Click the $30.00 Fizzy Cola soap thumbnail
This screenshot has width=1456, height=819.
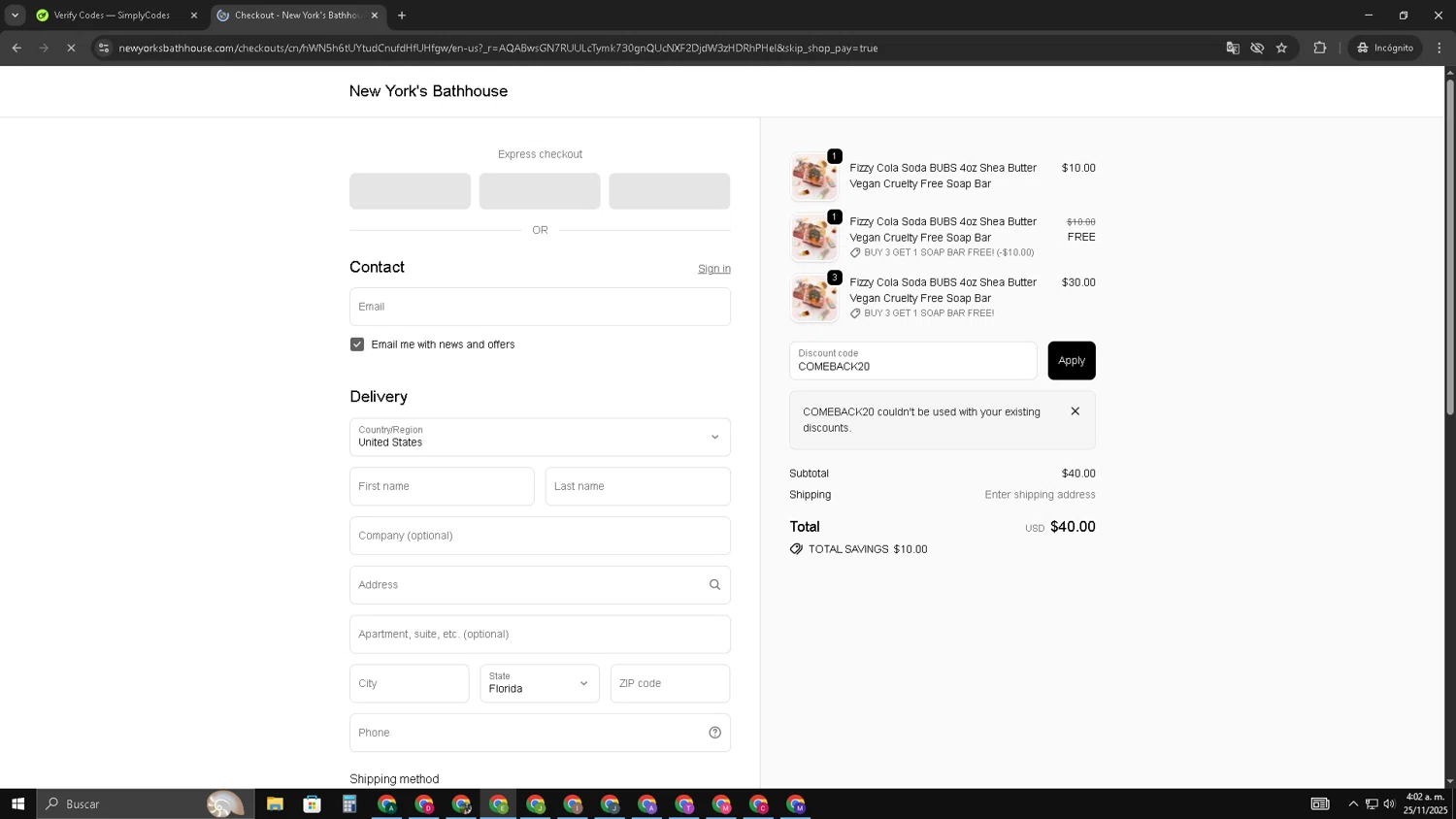coord(814,298)
